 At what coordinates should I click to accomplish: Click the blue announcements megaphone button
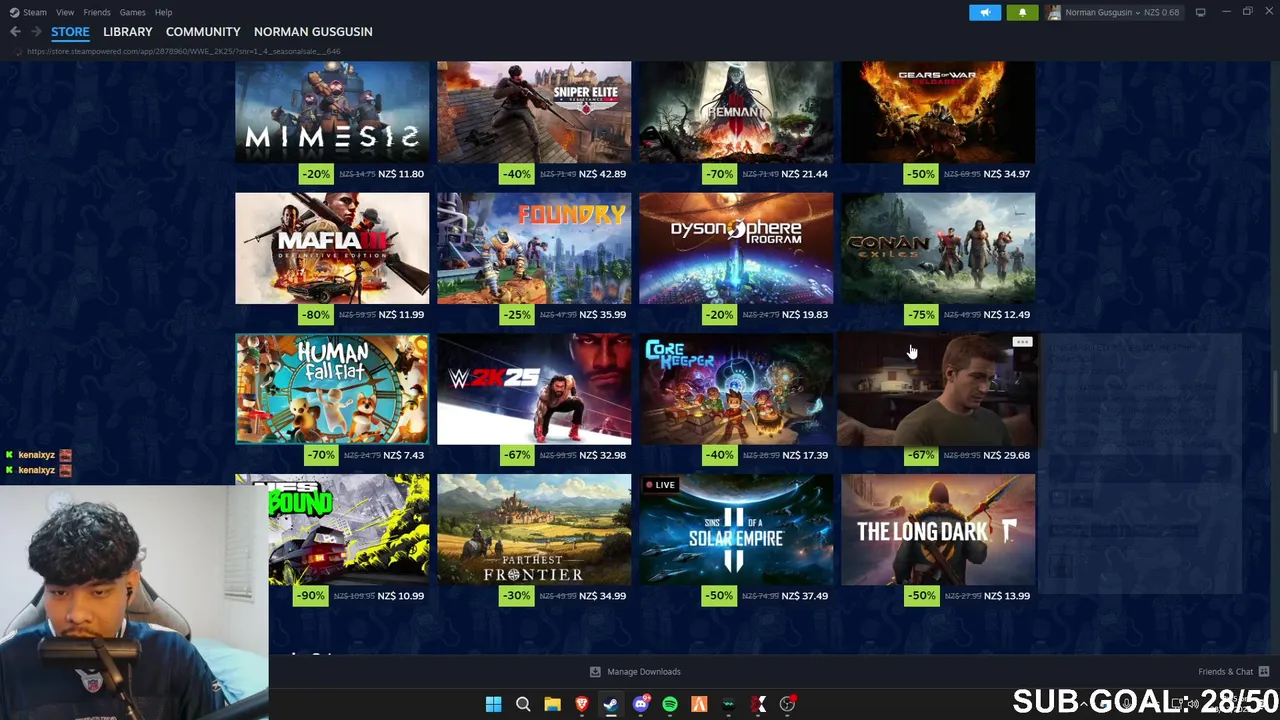985,12
